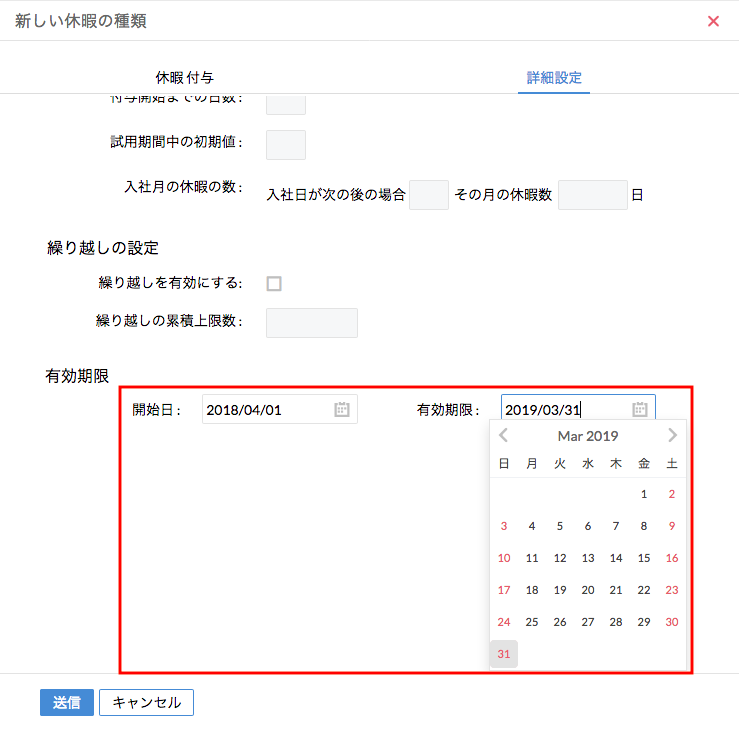Select March 2 in calendar
The width and height of the screenshot is (739, 730).
click(672, 494)
